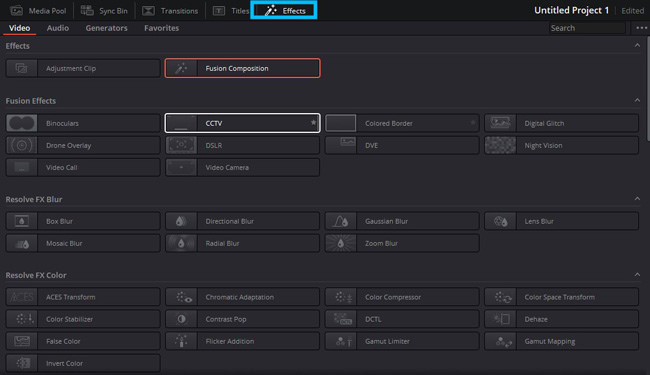Select the Adjustment Clip effect
Viewport: 650px width, 375px height.
tap(83, 68)
